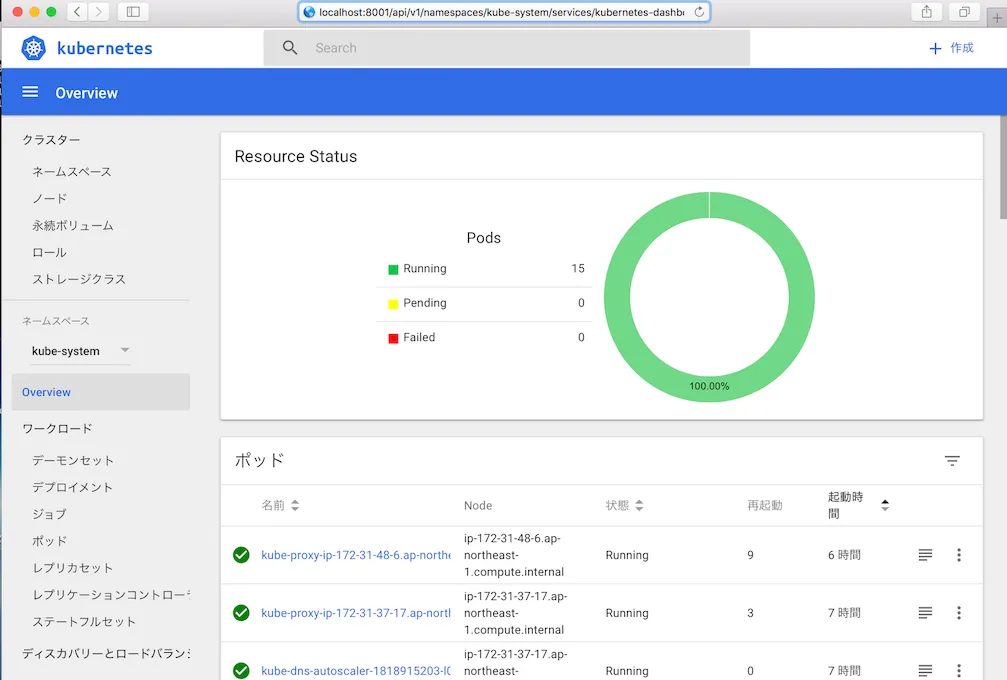Open the Safari share button

pos(926,12)
